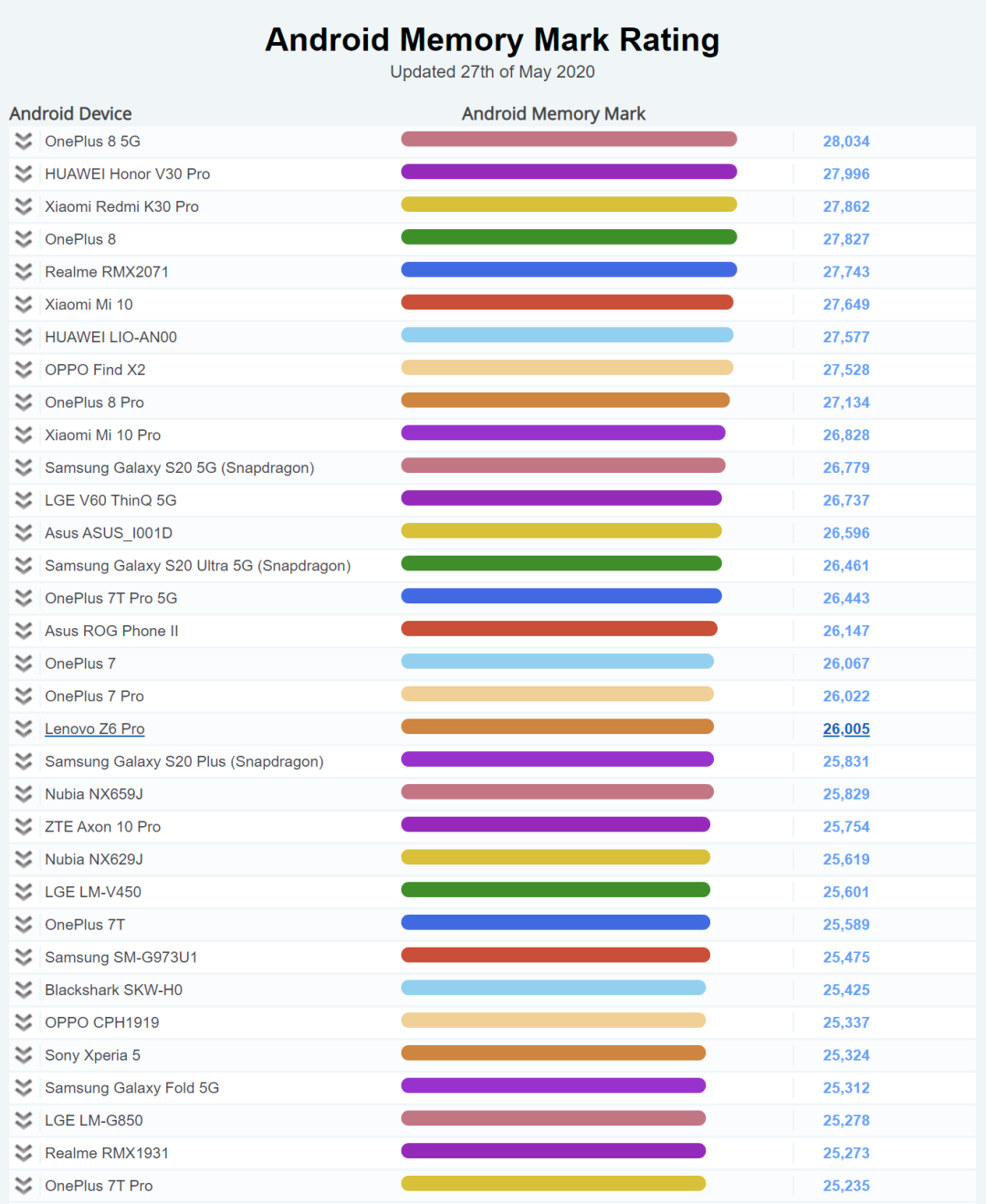The height and width of the screenshot is (1204, 986).
Task: Click the chevron icon next to ZTE Axon 10 Pro
Action: (24, 827)
